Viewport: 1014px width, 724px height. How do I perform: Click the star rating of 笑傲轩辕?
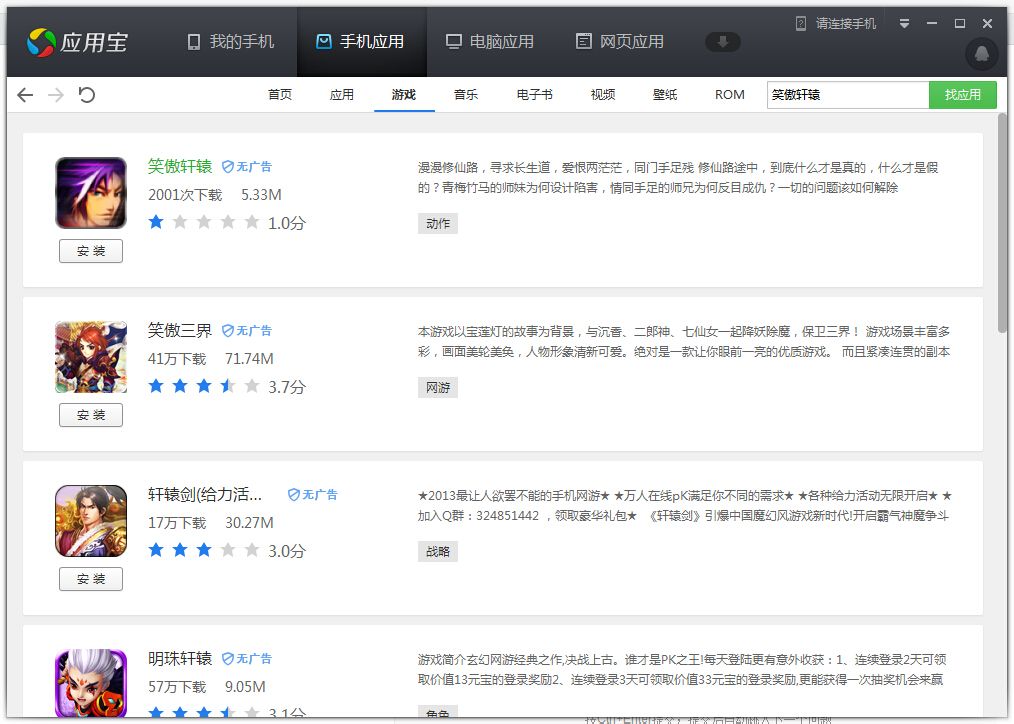point(204,222)
